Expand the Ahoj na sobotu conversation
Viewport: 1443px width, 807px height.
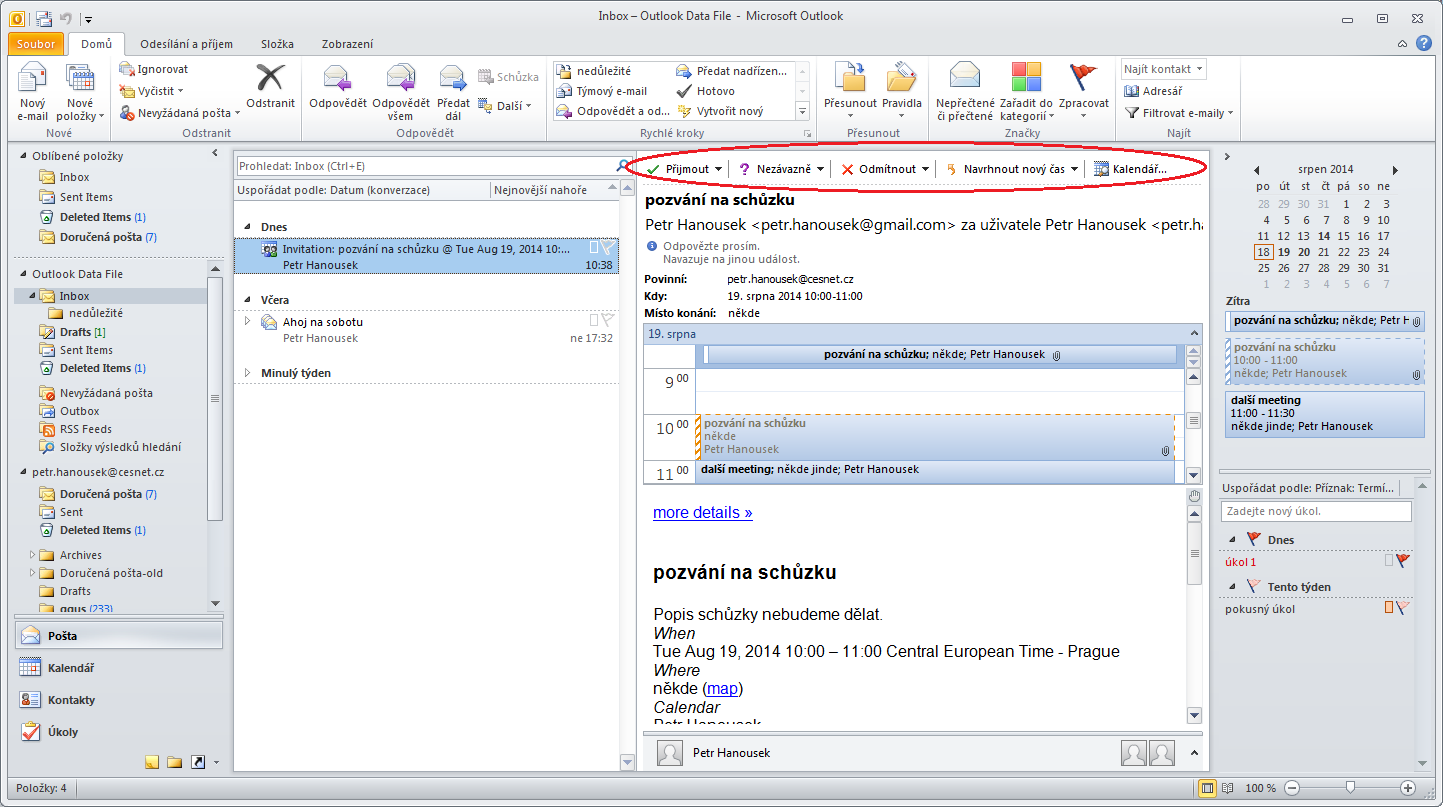[x=249, y=321]
